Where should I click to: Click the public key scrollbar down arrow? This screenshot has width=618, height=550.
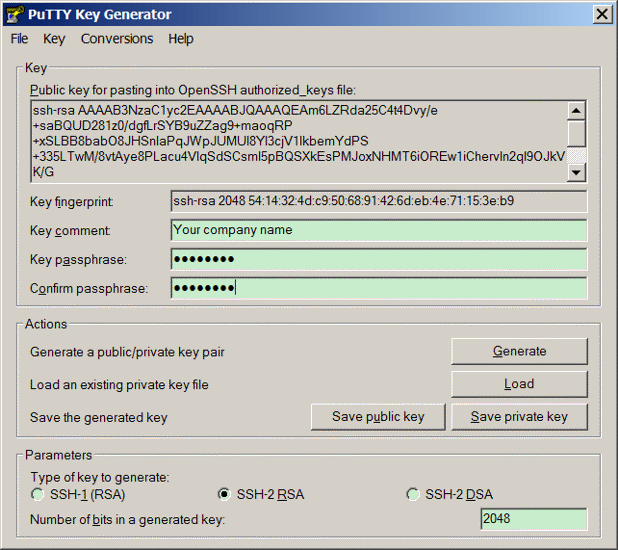click(576, 172)
